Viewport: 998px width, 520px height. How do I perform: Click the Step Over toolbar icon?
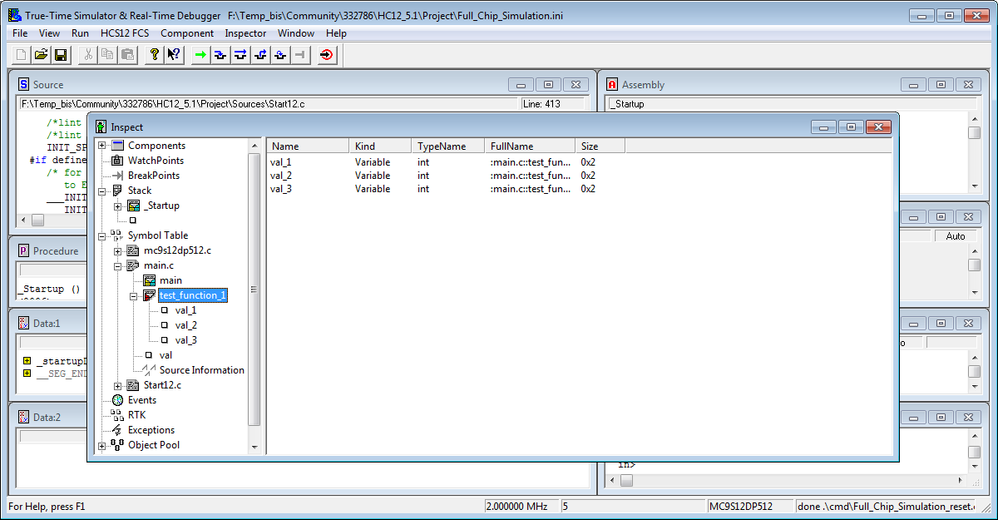tap(240, 55)
